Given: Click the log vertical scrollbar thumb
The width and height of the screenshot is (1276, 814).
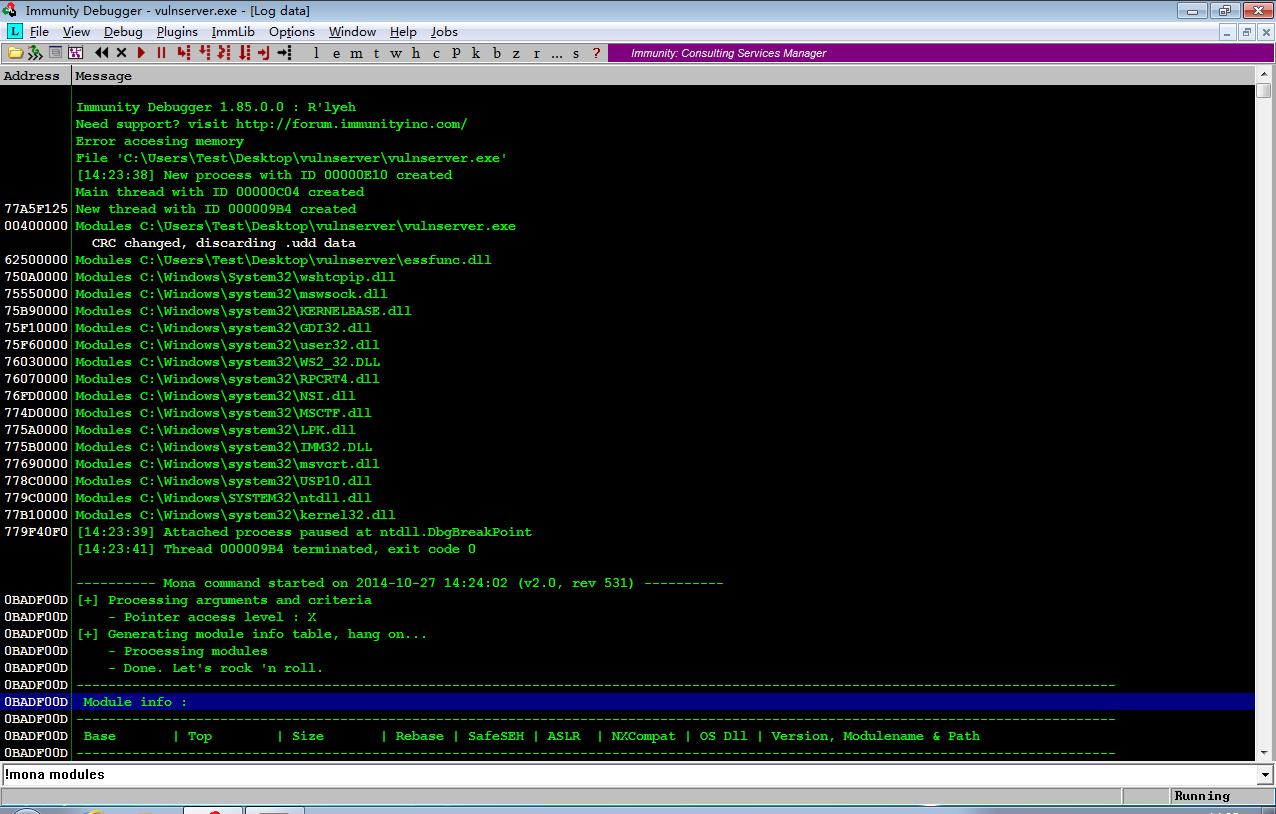Looking at the screenshot, I should [x=1264, y=91].
